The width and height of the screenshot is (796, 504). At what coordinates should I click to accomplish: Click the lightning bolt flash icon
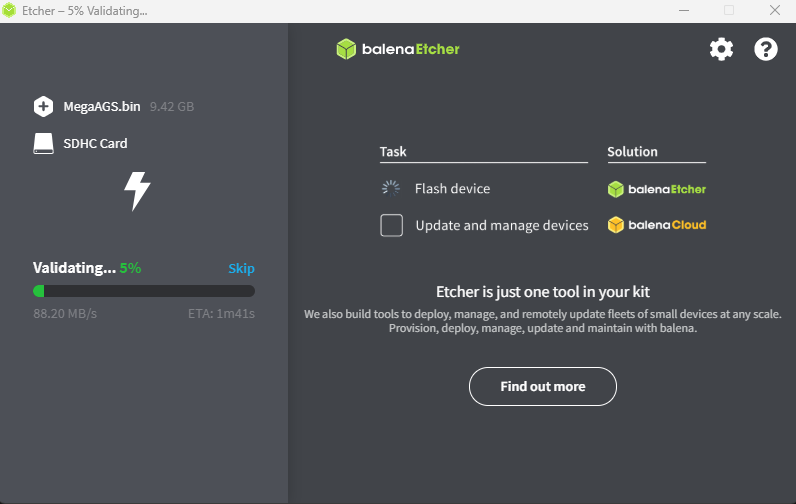137,191
